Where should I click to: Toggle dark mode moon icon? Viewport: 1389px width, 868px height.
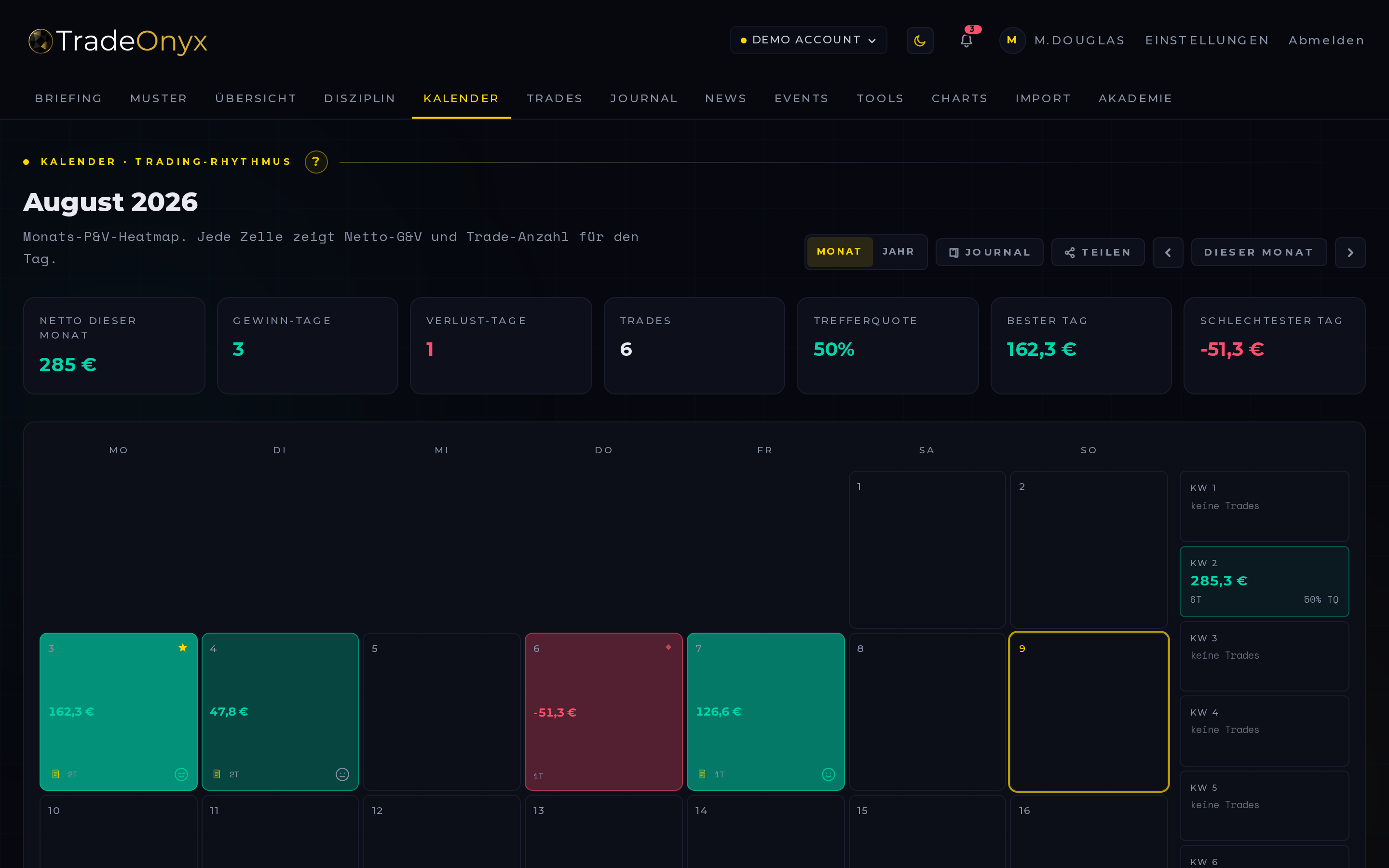pyautogui.click(x=920, y=40)
